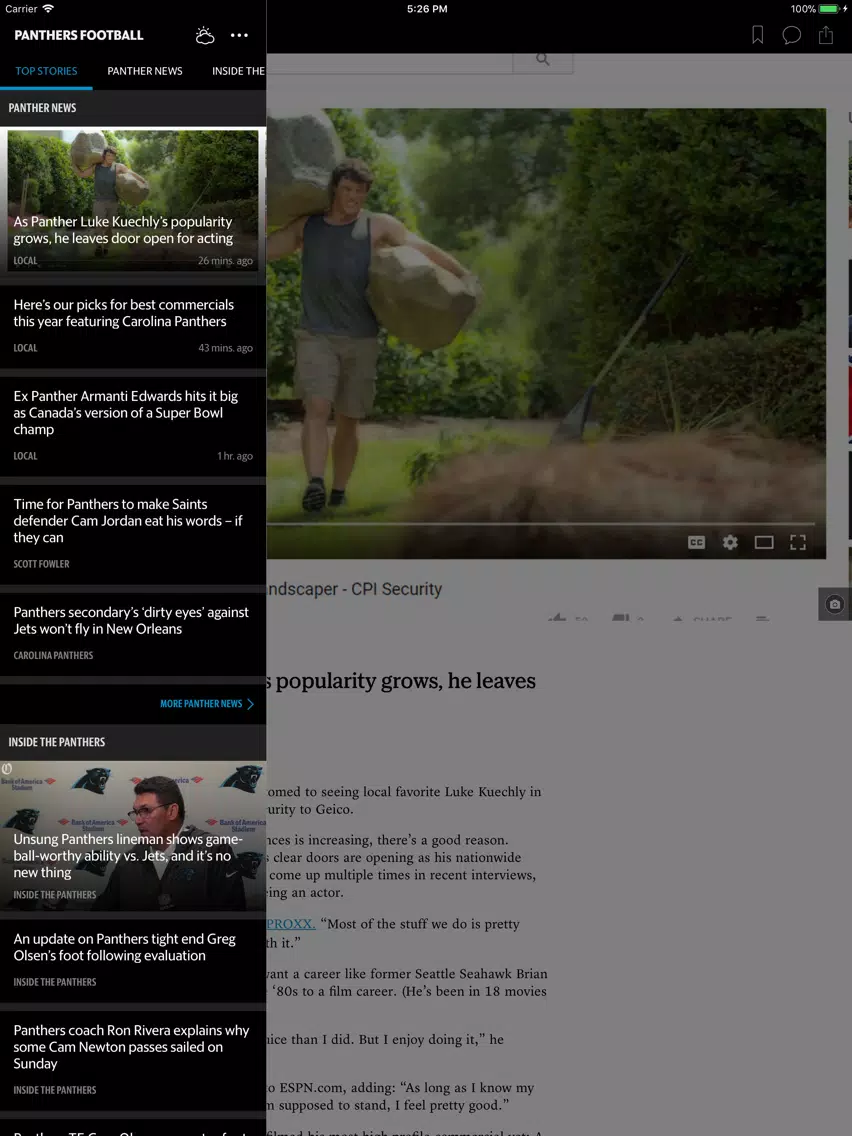852x1136 pixels.
Task: Open the three-dot more options menu
Action: (x=239, y=35)
